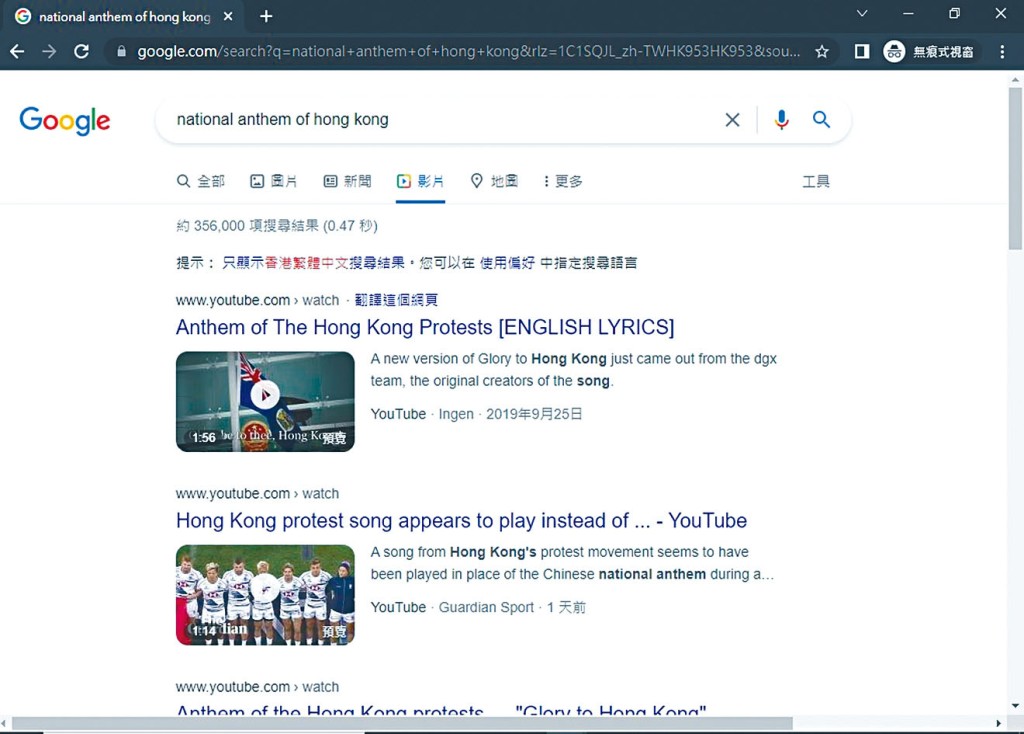Open 'Anthem of The Hong Kong Protests' result
The width and height of the screenshot is (1024, 734).
(x=425, y=327)
